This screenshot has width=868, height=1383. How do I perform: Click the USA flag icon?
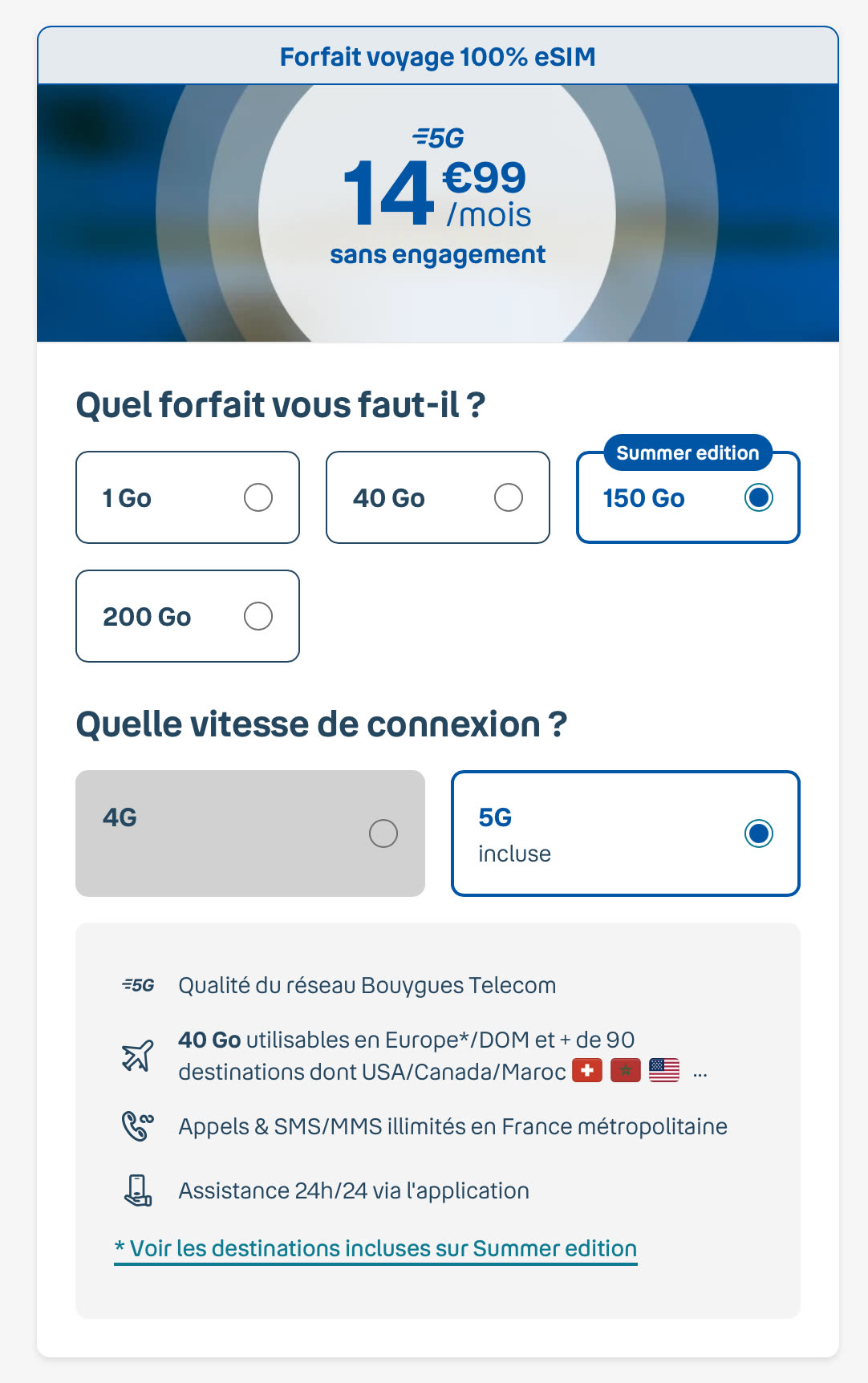(x=664, y=1071)
